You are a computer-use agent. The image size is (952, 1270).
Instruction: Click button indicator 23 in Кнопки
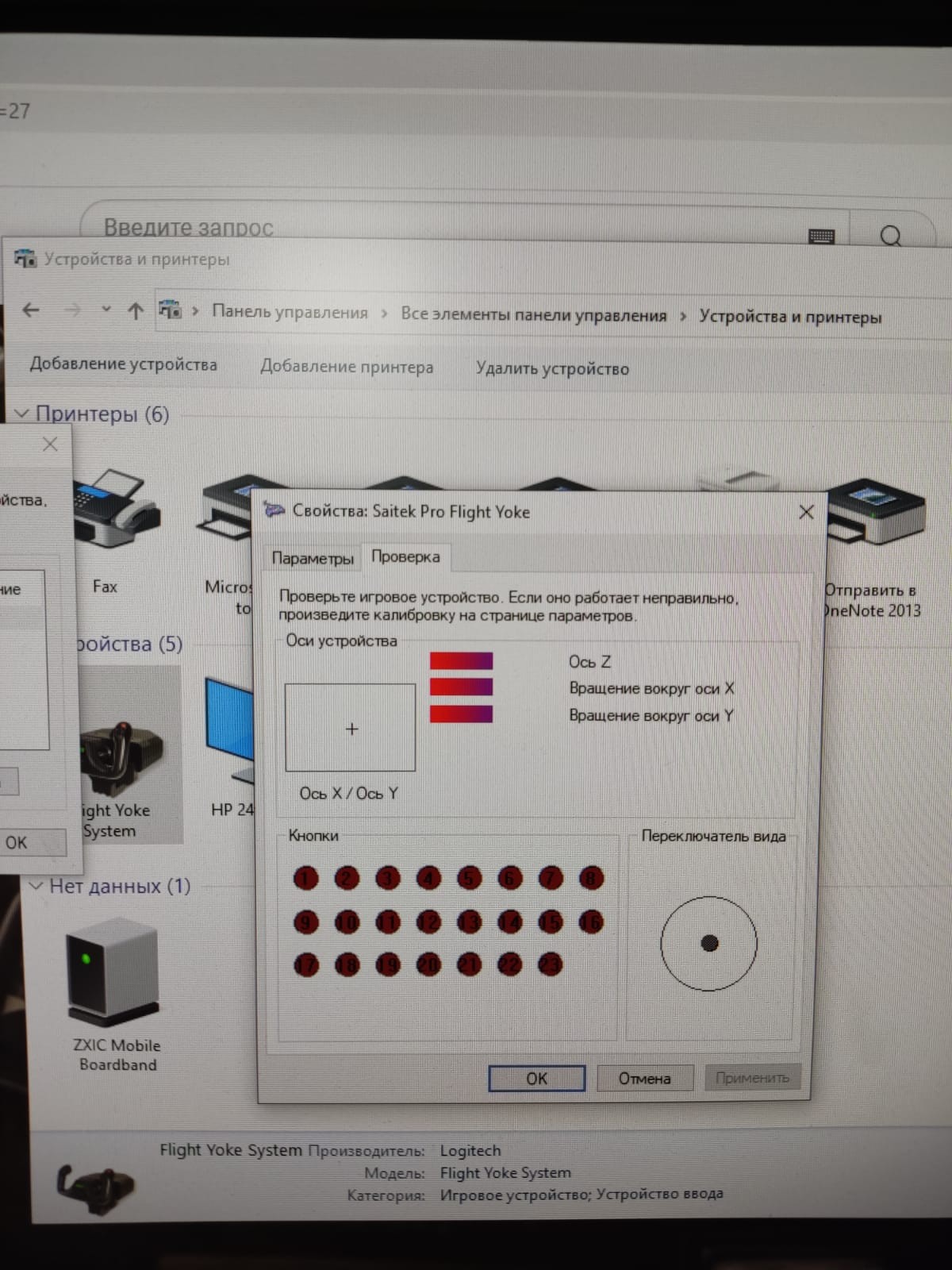point(551,964)
